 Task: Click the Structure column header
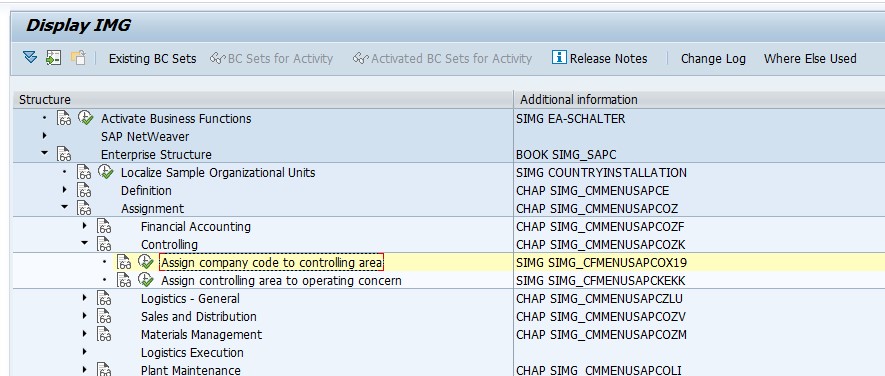263,99
